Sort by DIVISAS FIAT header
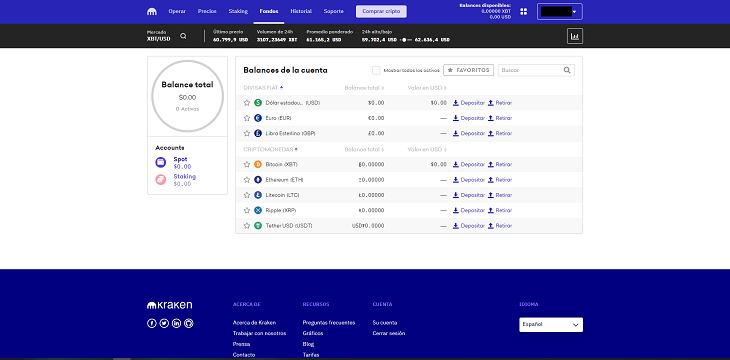730x360 pixels. (264, 88)
